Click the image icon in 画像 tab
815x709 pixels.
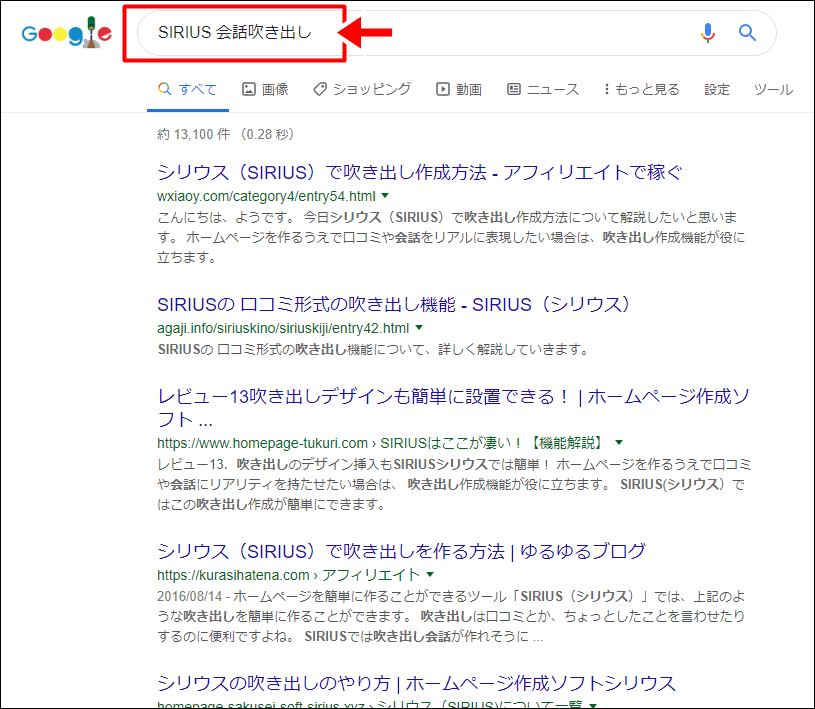(249, 89)
